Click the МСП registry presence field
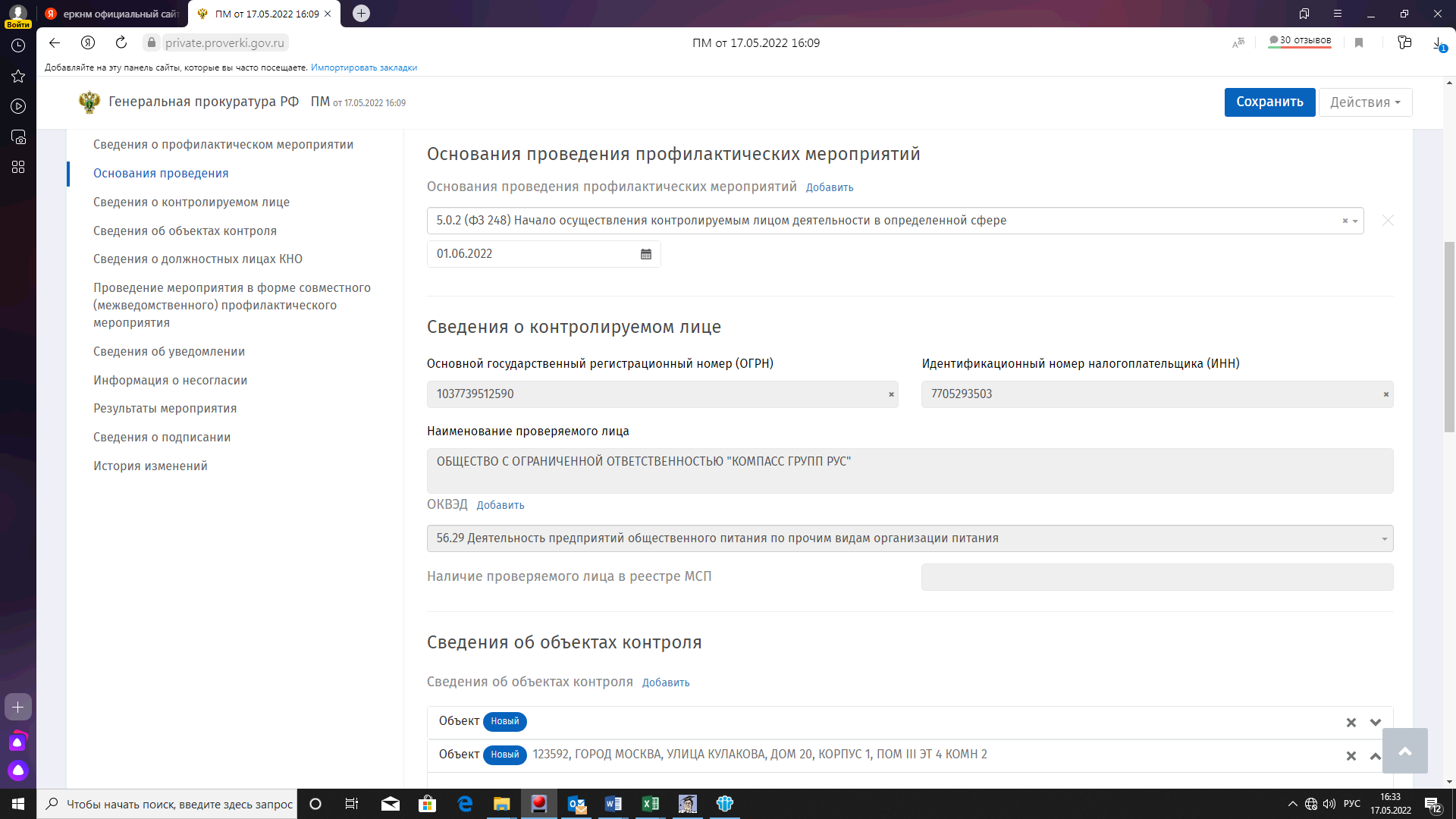This screenshot has height=819, width=1456. click(1157, 577)
